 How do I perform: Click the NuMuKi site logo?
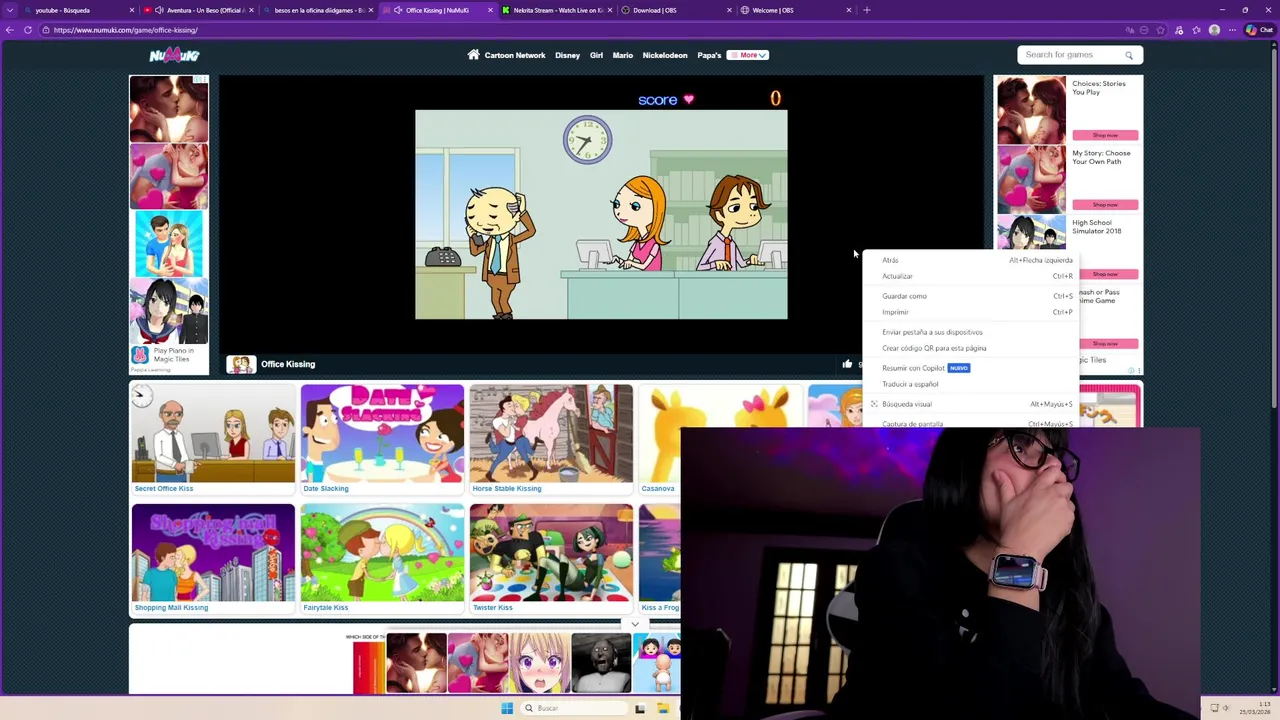[x=174, y=55]
